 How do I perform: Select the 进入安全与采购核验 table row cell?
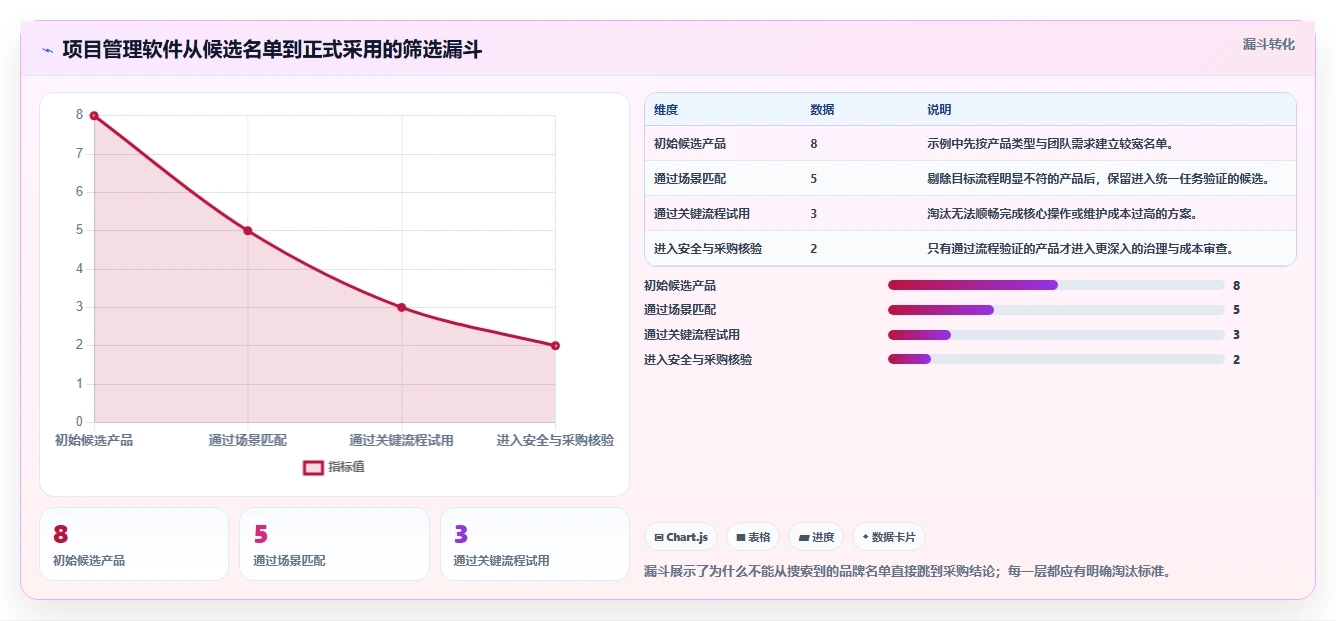point(708,249)
